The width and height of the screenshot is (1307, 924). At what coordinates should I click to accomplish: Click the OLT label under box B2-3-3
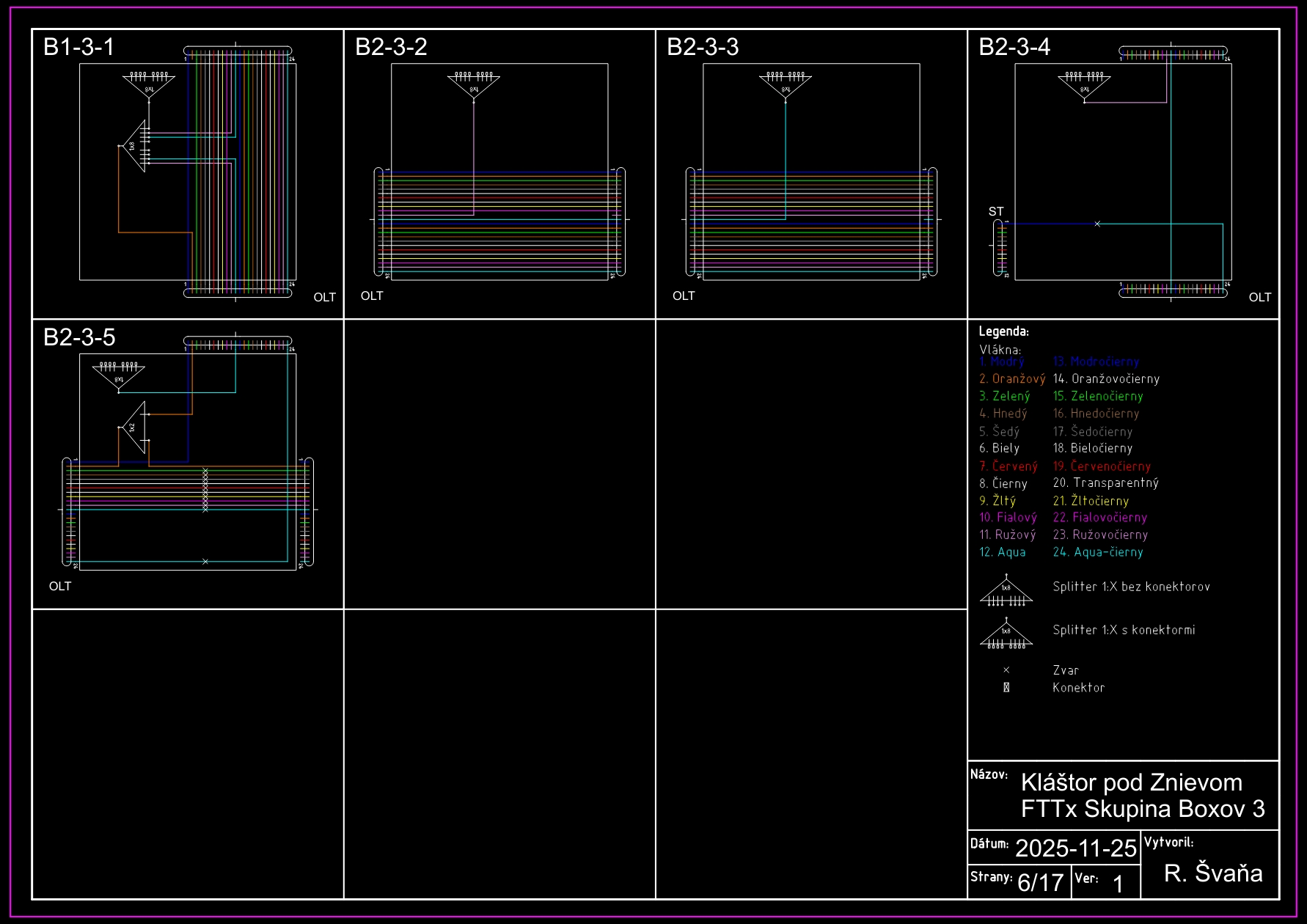pyautogui.click(x=684, y=296)
